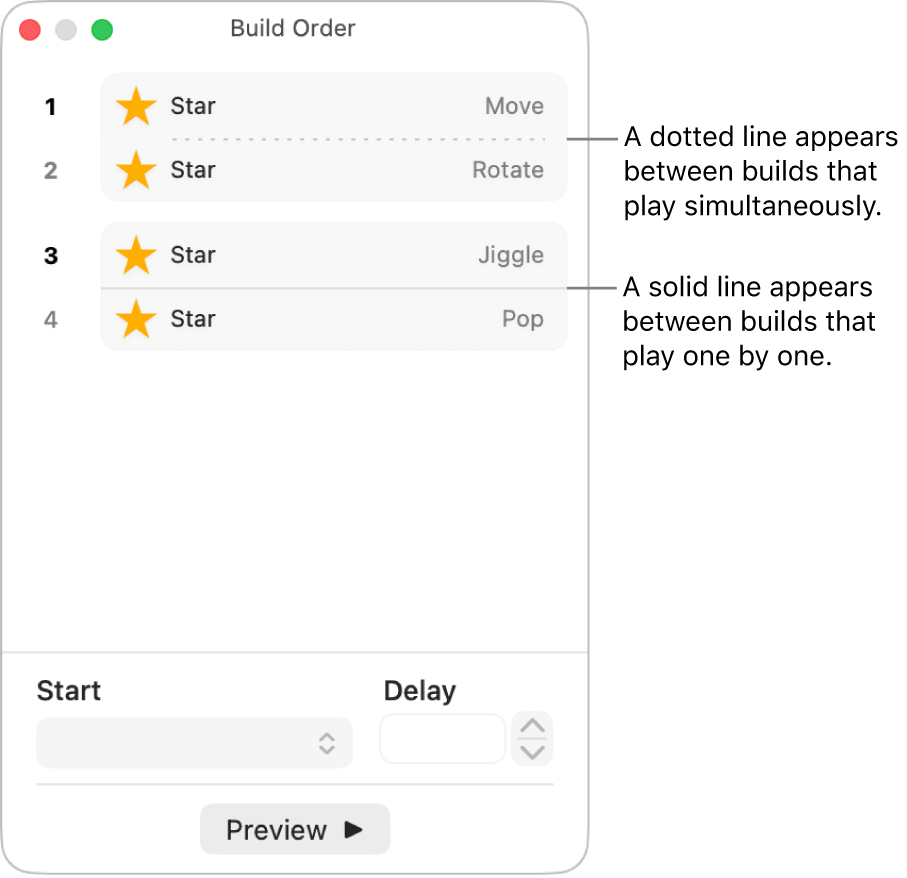Click the star icon beside Rotate

135,170
